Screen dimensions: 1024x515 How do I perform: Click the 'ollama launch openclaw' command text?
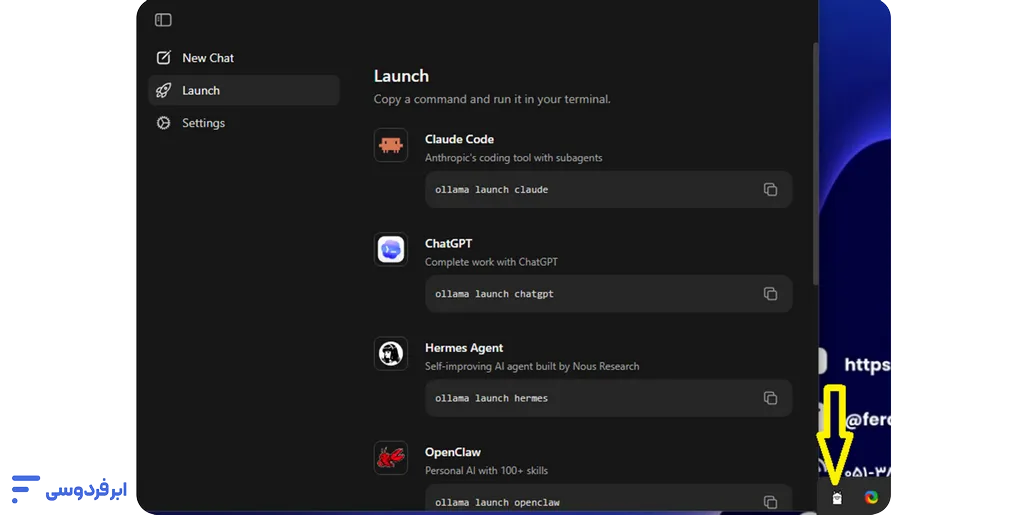[497, 503]
